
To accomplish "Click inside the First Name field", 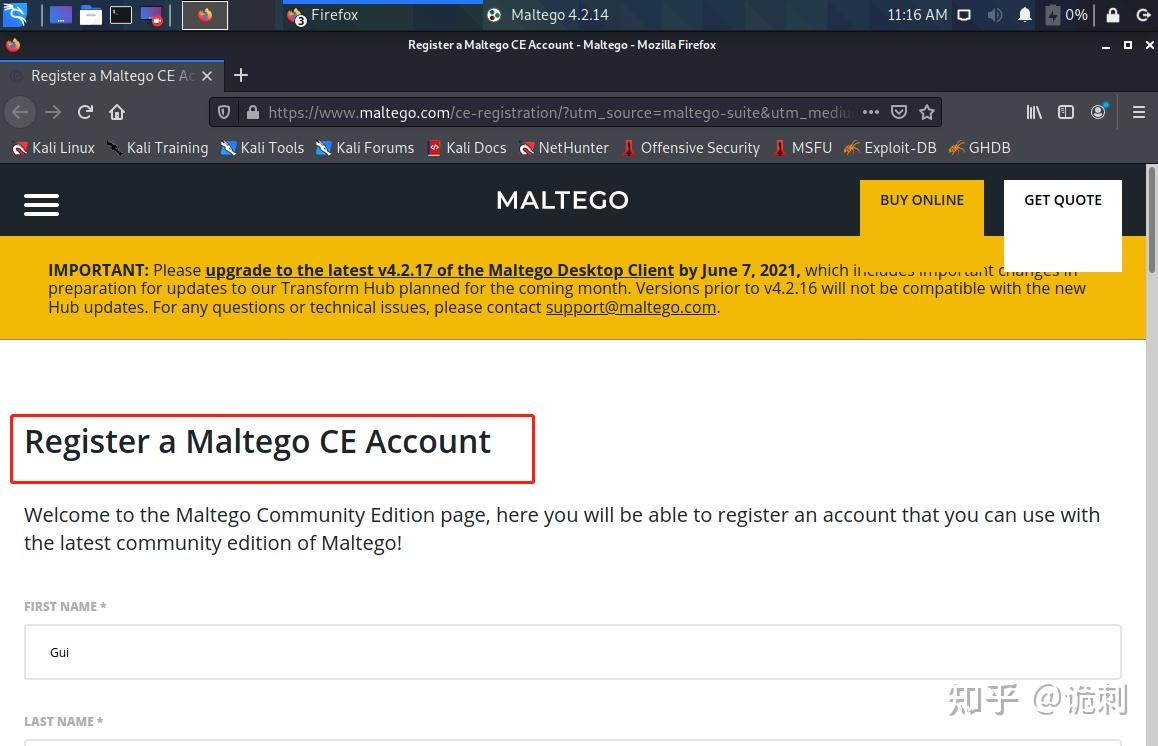I will click(x=572, y=651).
